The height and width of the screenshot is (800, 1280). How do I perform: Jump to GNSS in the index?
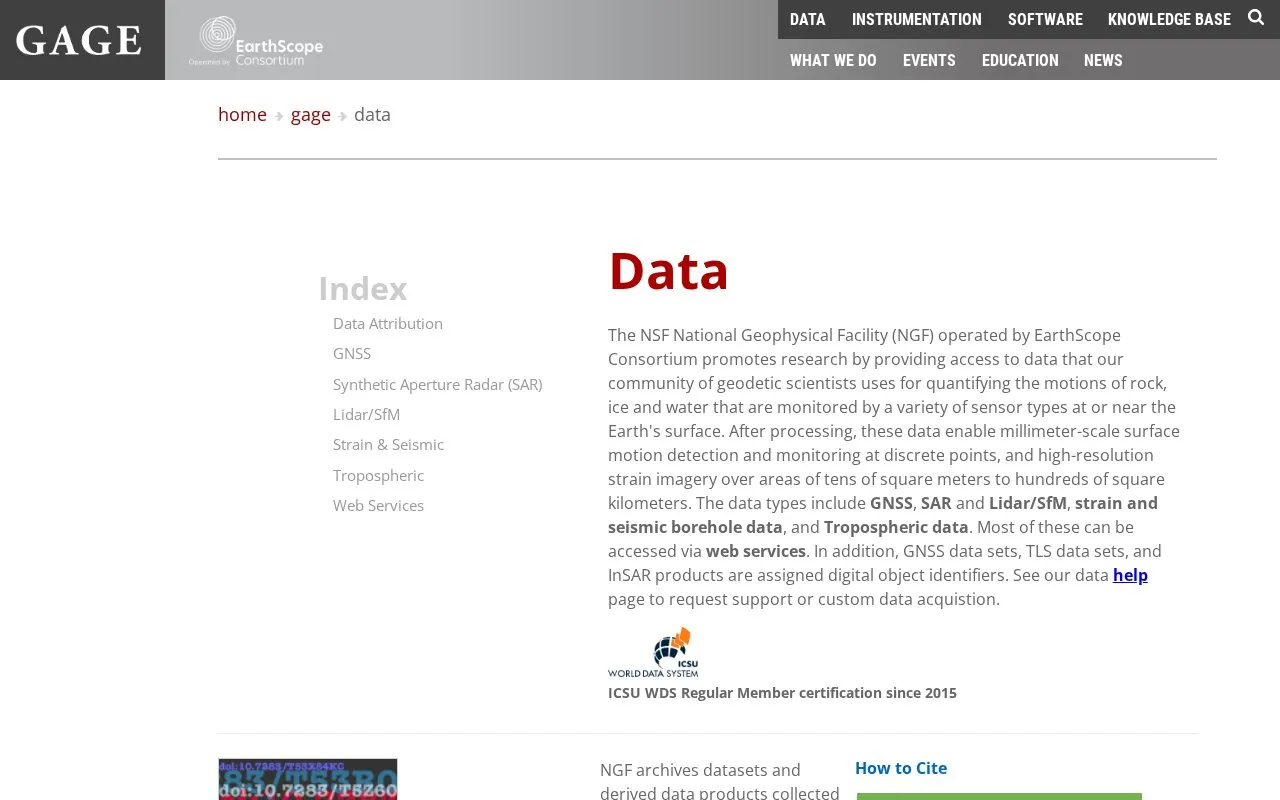352,353
